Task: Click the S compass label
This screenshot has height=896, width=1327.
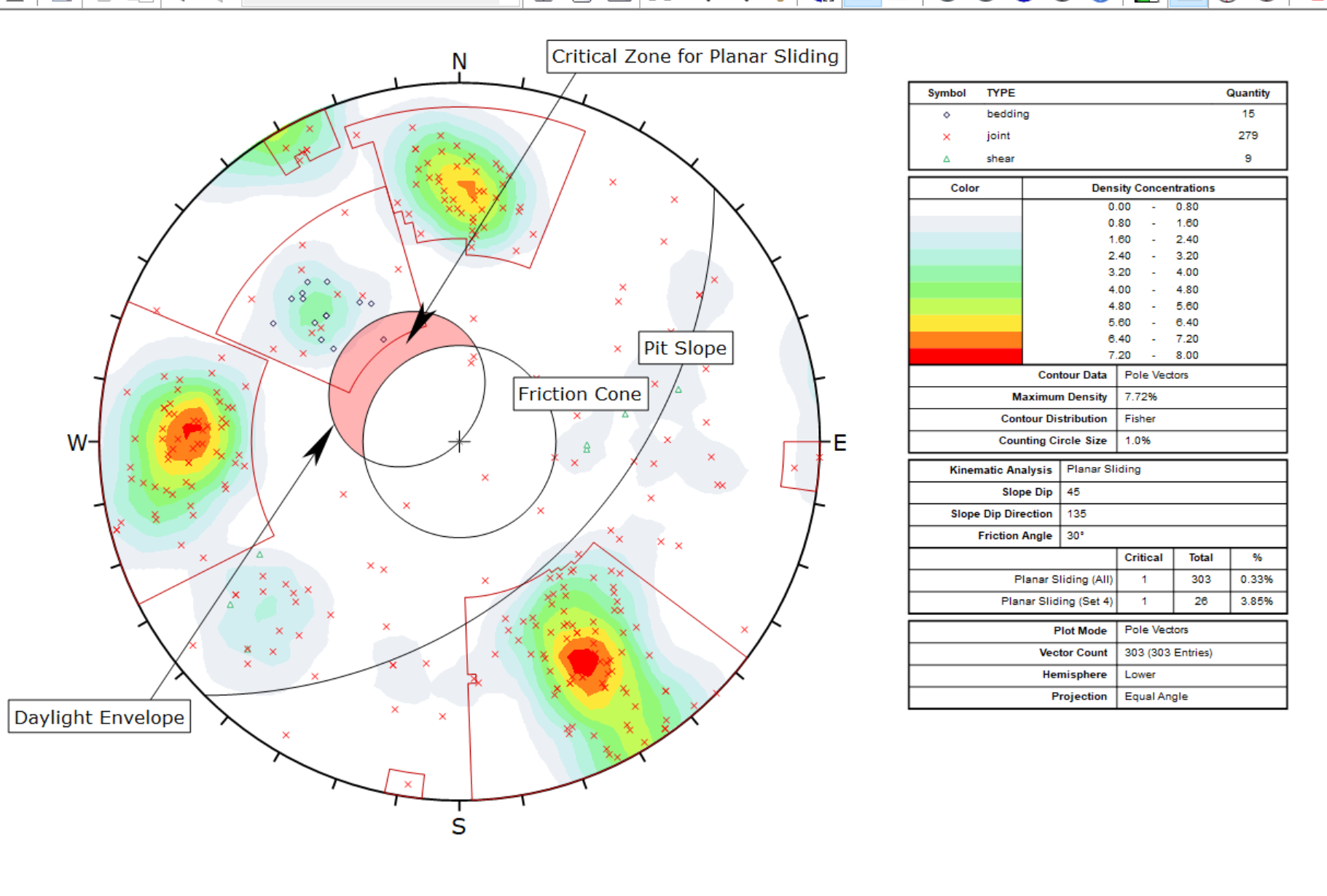Action: pyautogui.click(x=458, y=826)
